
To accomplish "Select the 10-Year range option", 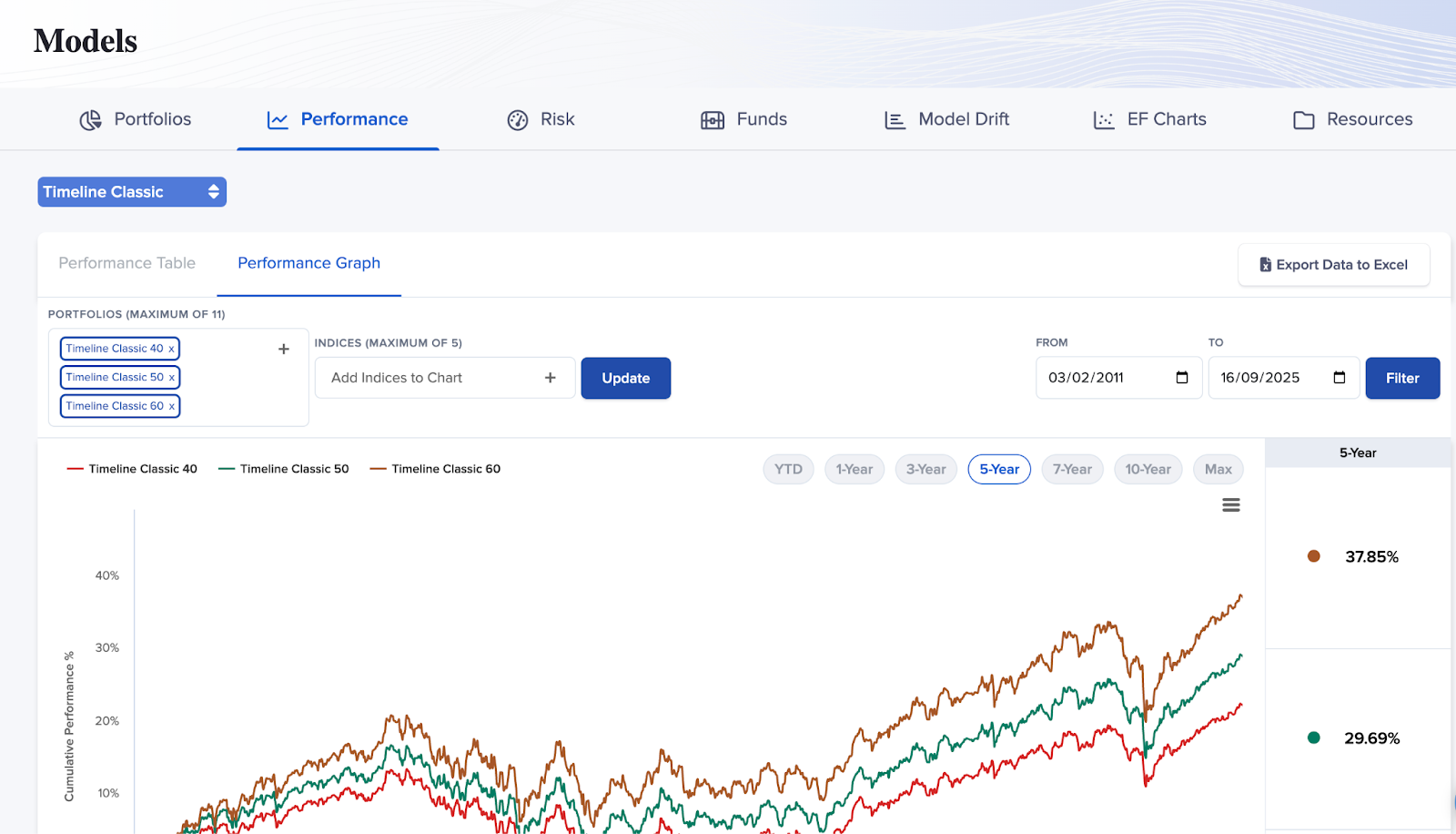I will (x=1148, y=469).
